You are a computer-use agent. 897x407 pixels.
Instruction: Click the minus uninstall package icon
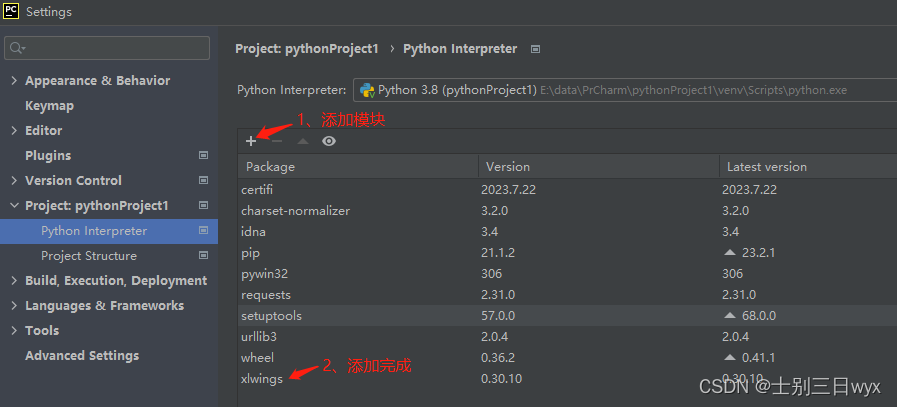point(277,141)
